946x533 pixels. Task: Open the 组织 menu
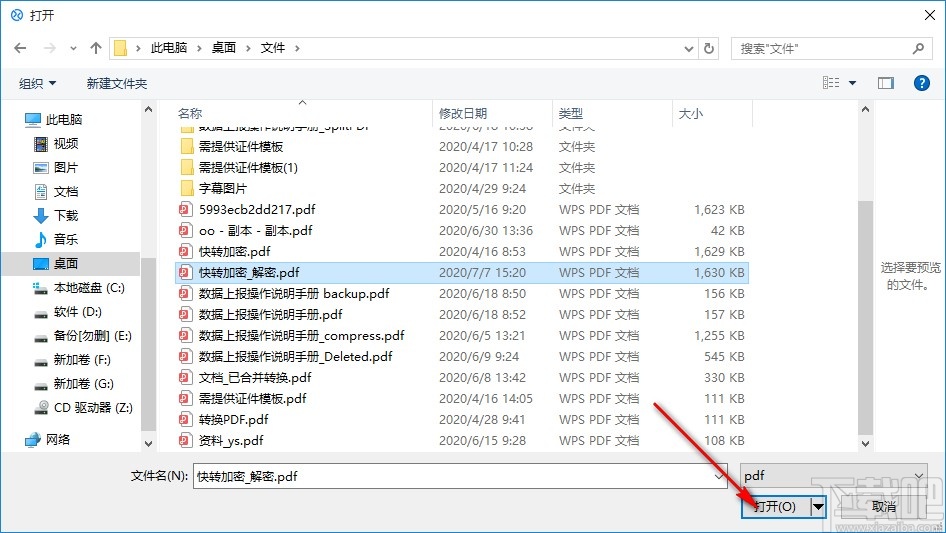(x=37, y=83)
